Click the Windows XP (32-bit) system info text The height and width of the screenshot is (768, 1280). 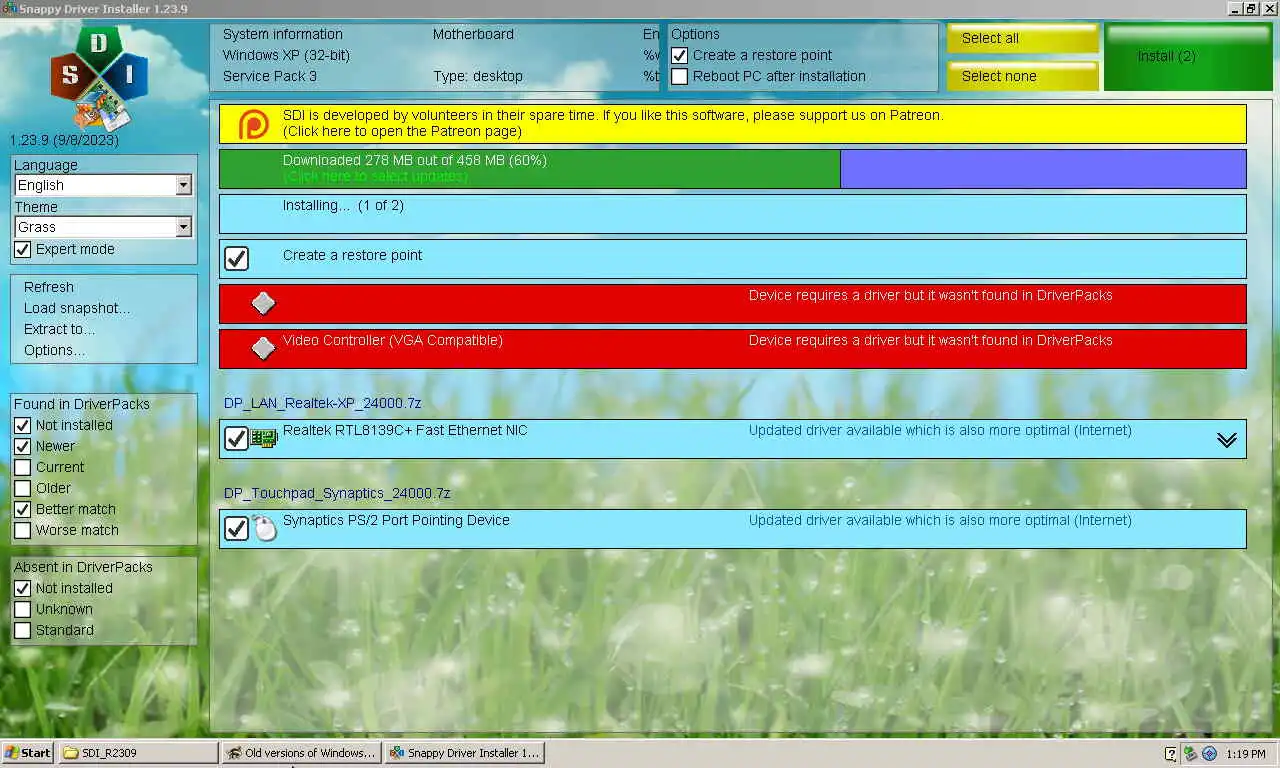click(286, 55)
